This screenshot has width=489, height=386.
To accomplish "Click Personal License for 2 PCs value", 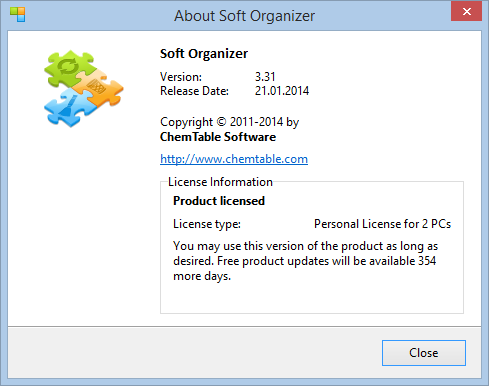I will pyautogui.click(x=382, y=224).
